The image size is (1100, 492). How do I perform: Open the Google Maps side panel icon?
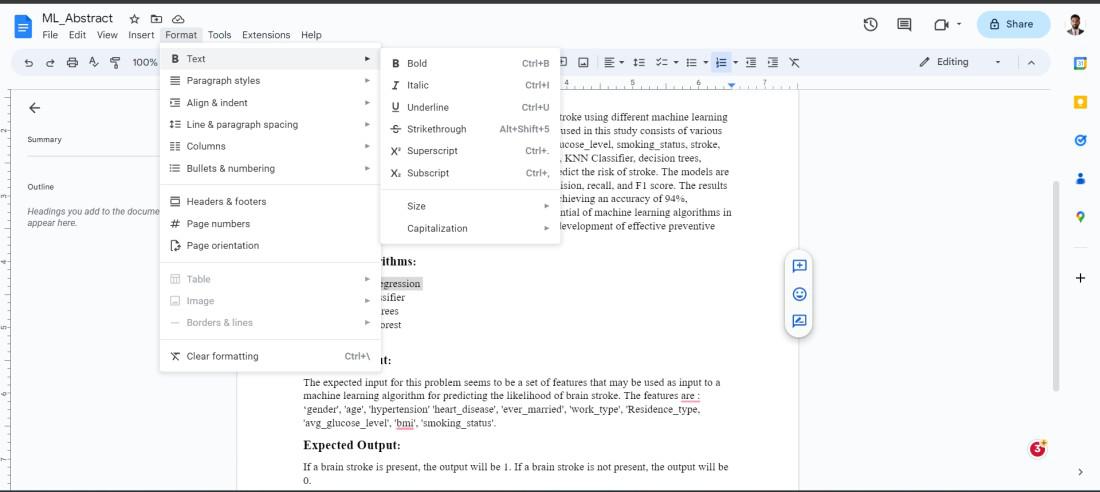(1080, 217)
